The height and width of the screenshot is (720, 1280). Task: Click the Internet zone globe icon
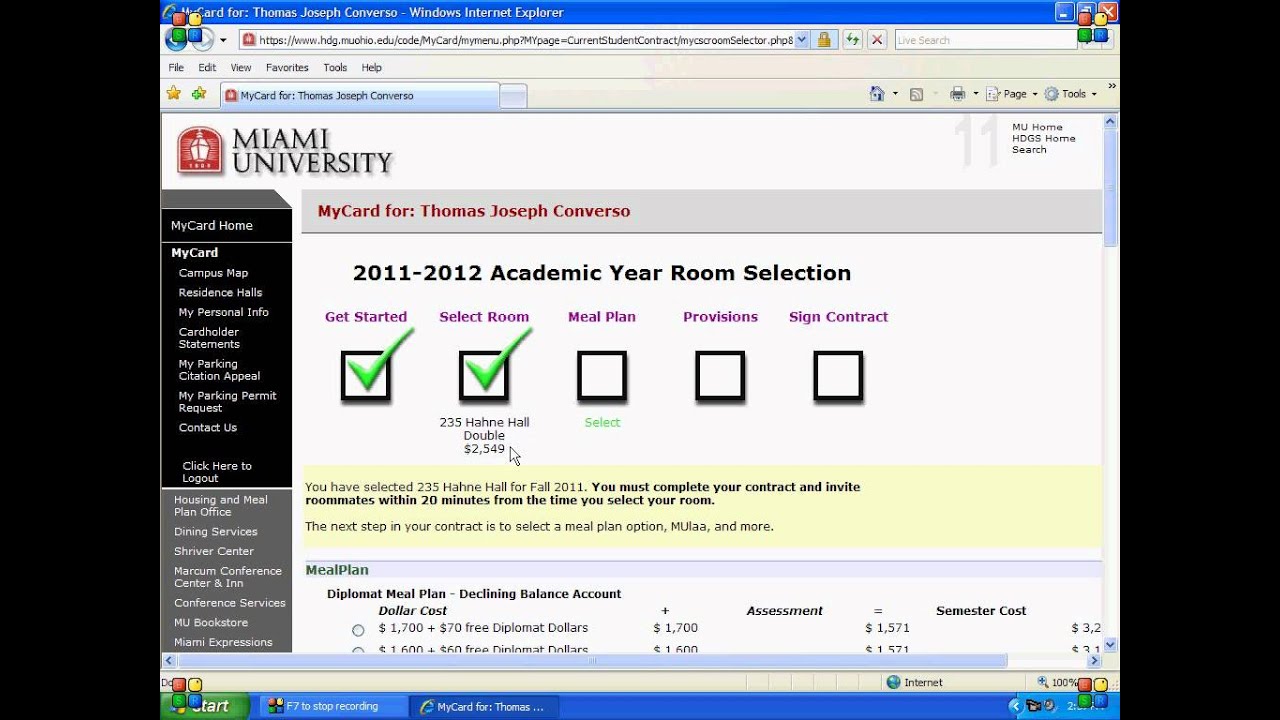(893, 682)
